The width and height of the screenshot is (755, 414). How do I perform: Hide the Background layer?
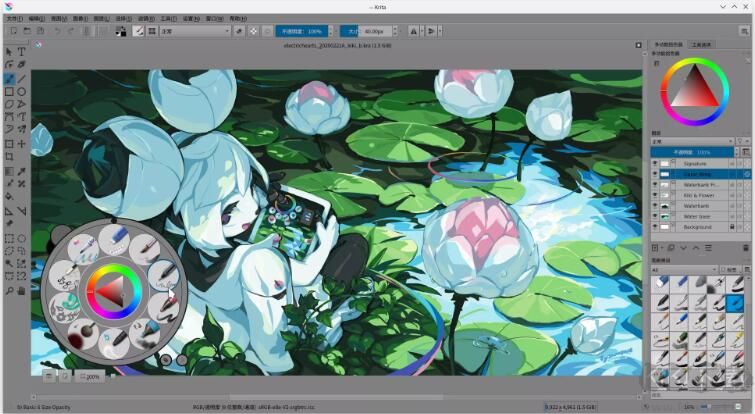click(x=655, y=227)
